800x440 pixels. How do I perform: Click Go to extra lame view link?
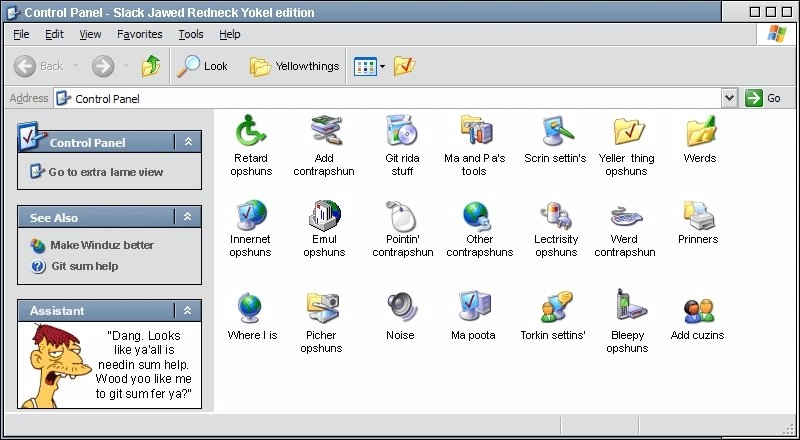(105, 172)
